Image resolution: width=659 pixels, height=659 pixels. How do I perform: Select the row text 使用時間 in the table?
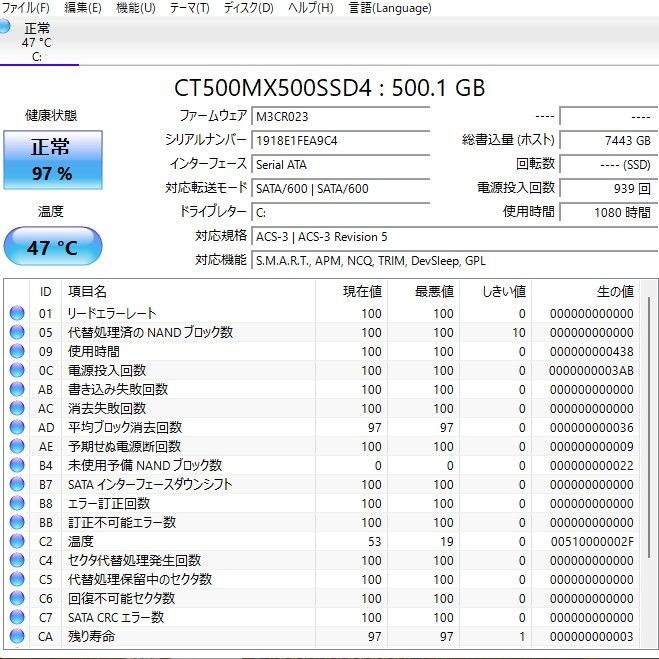tap(94, 351)
